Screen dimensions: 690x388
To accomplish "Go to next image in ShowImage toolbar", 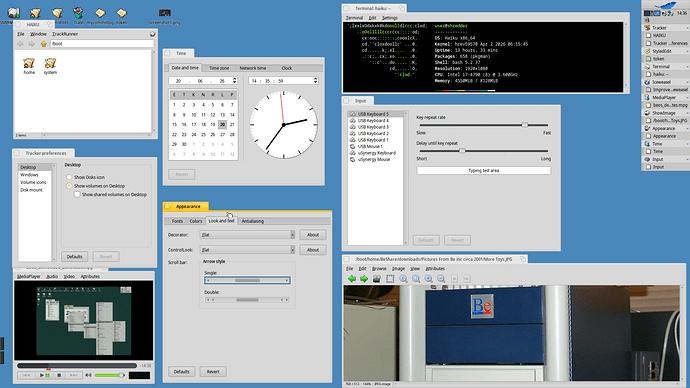I will click(364, 278).
